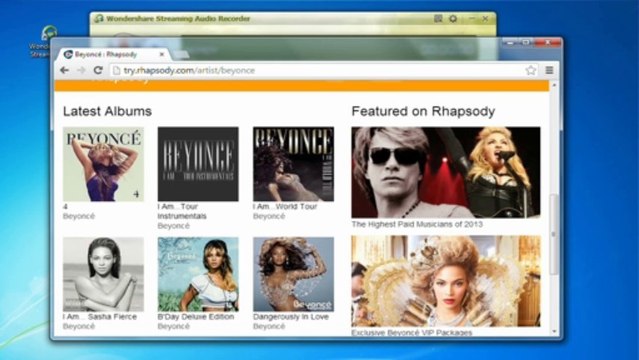Click the page scrollbar up arrow
Viewport: 639px width, 360px height.
(x=553, y=85)
